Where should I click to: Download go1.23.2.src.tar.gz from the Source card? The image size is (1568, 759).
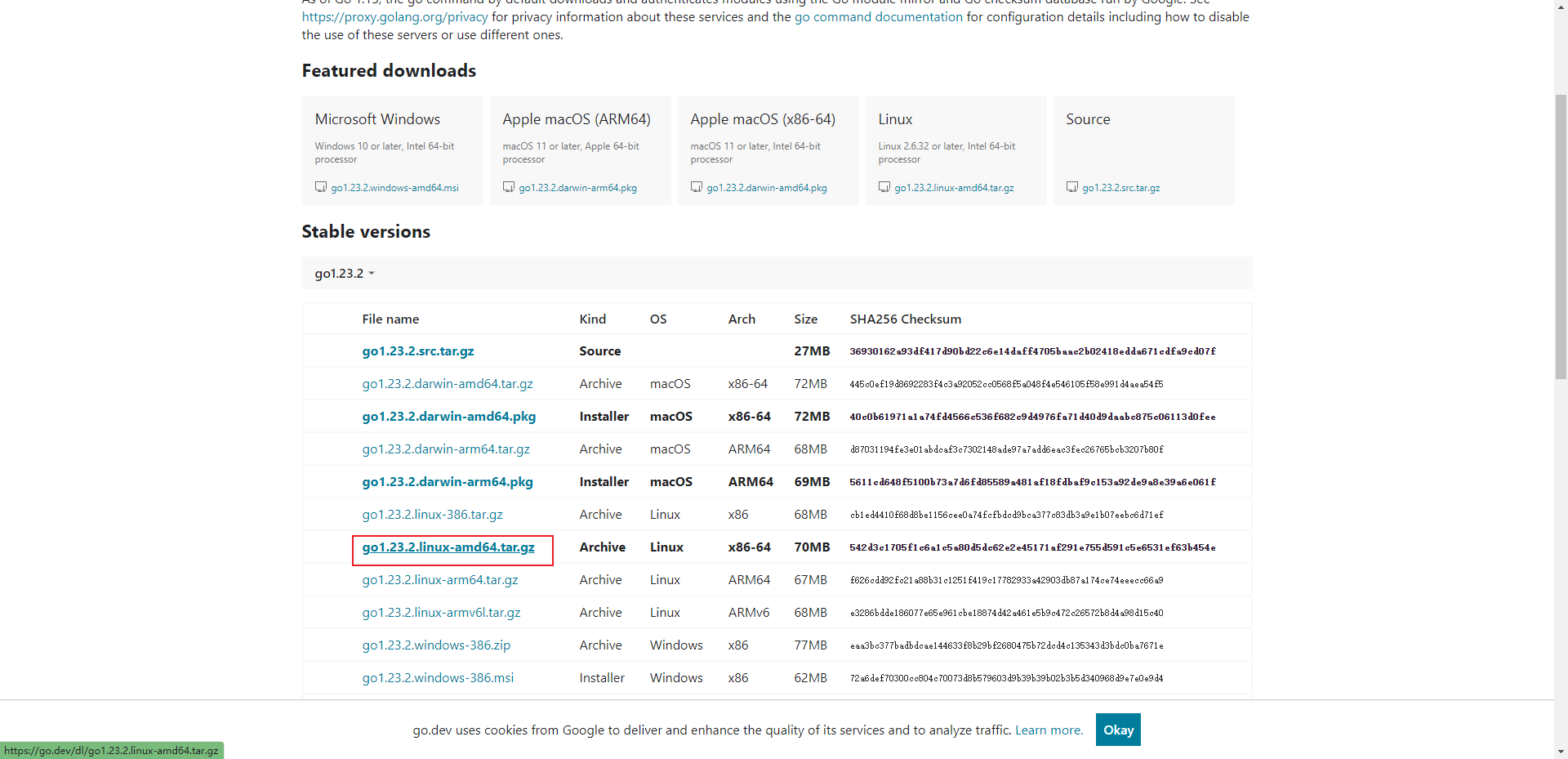[x=1121, y=188]
